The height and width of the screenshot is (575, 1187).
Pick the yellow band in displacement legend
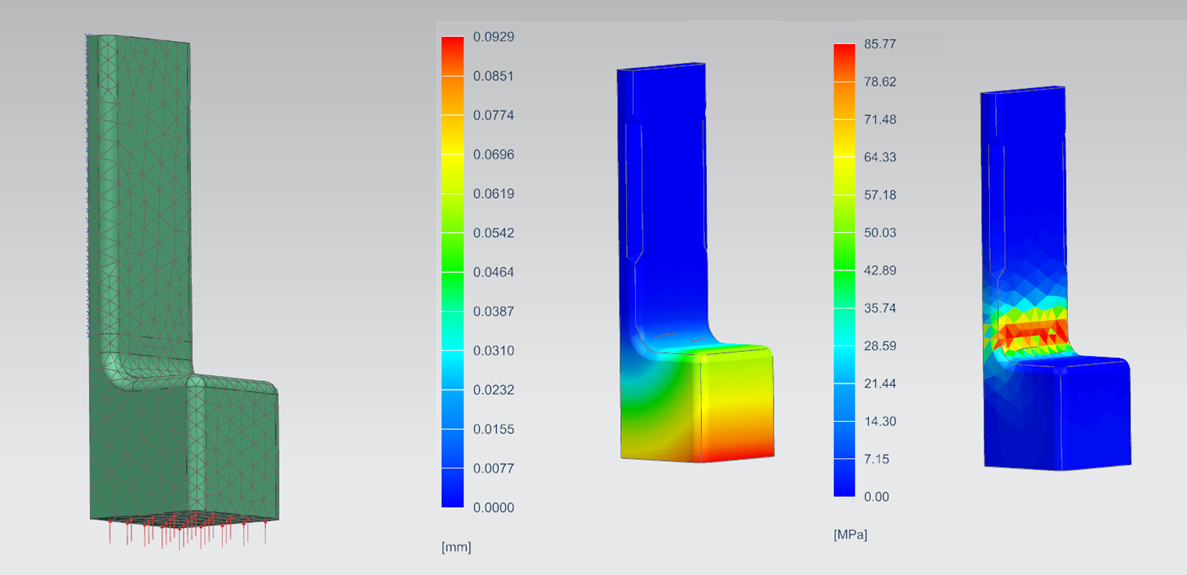click(x=452, y=150)
